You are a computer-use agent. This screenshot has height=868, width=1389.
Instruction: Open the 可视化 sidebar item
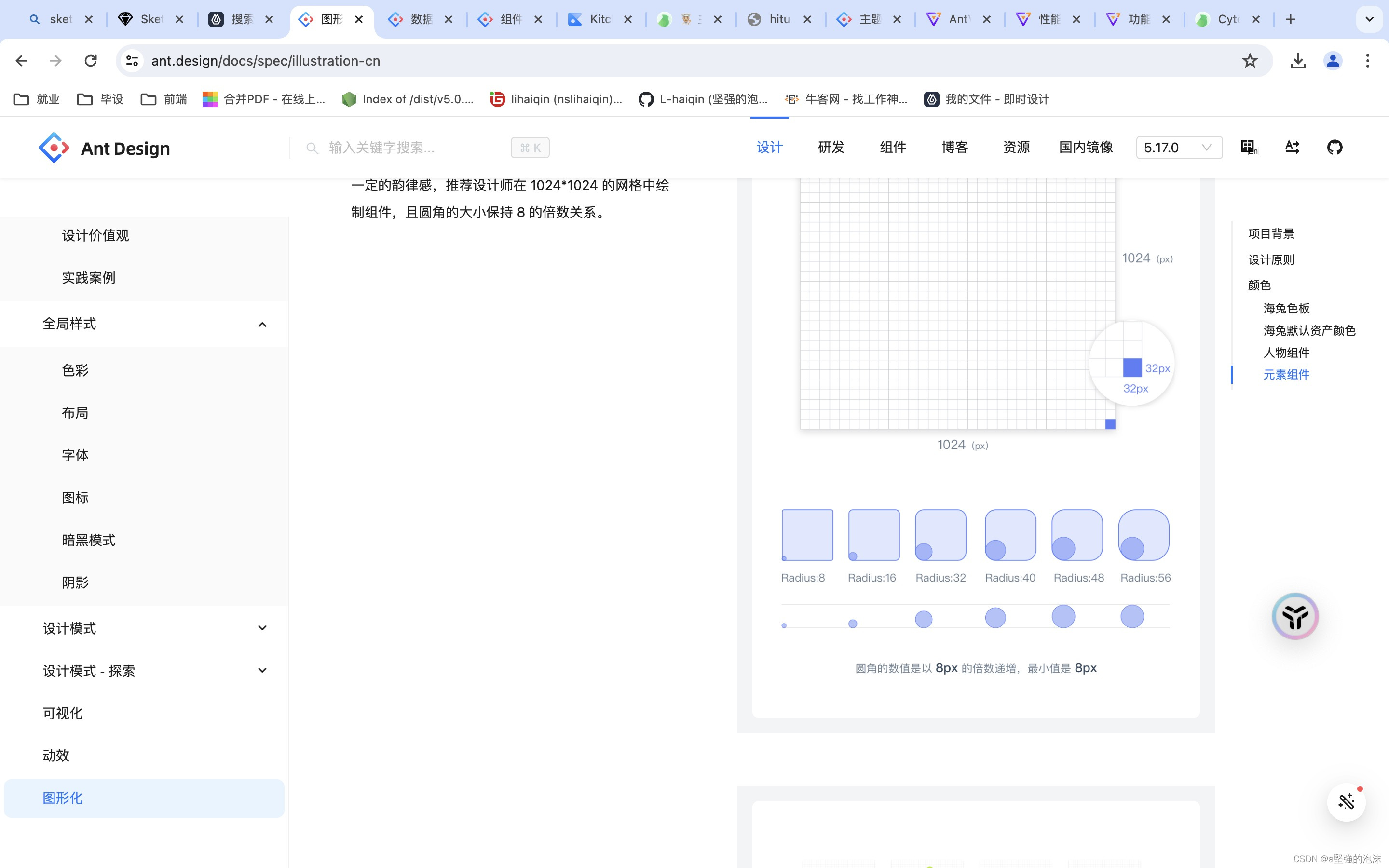point(144,713)
